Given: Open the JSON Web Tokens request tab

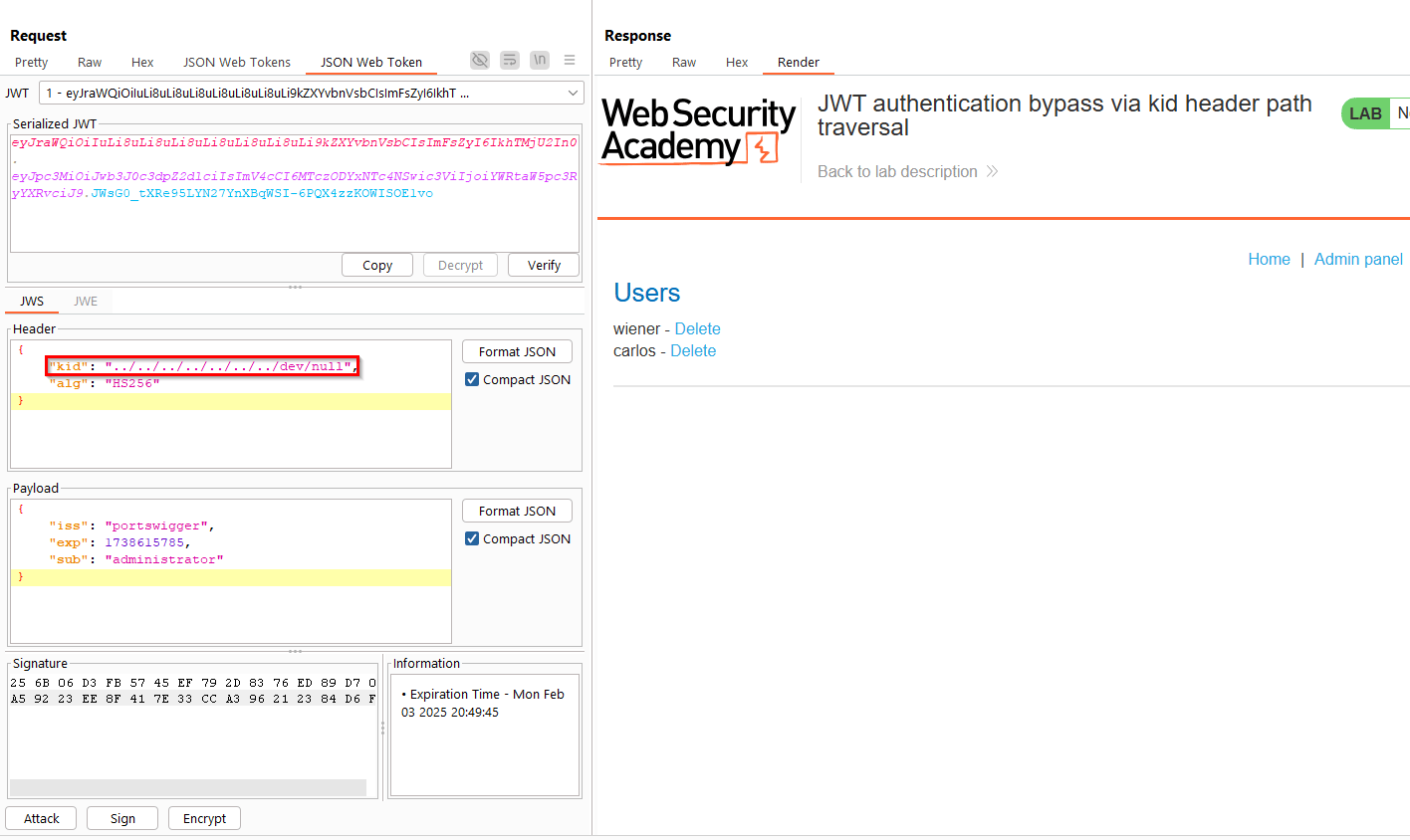Looking at the screenshot, I should point(237,62).
